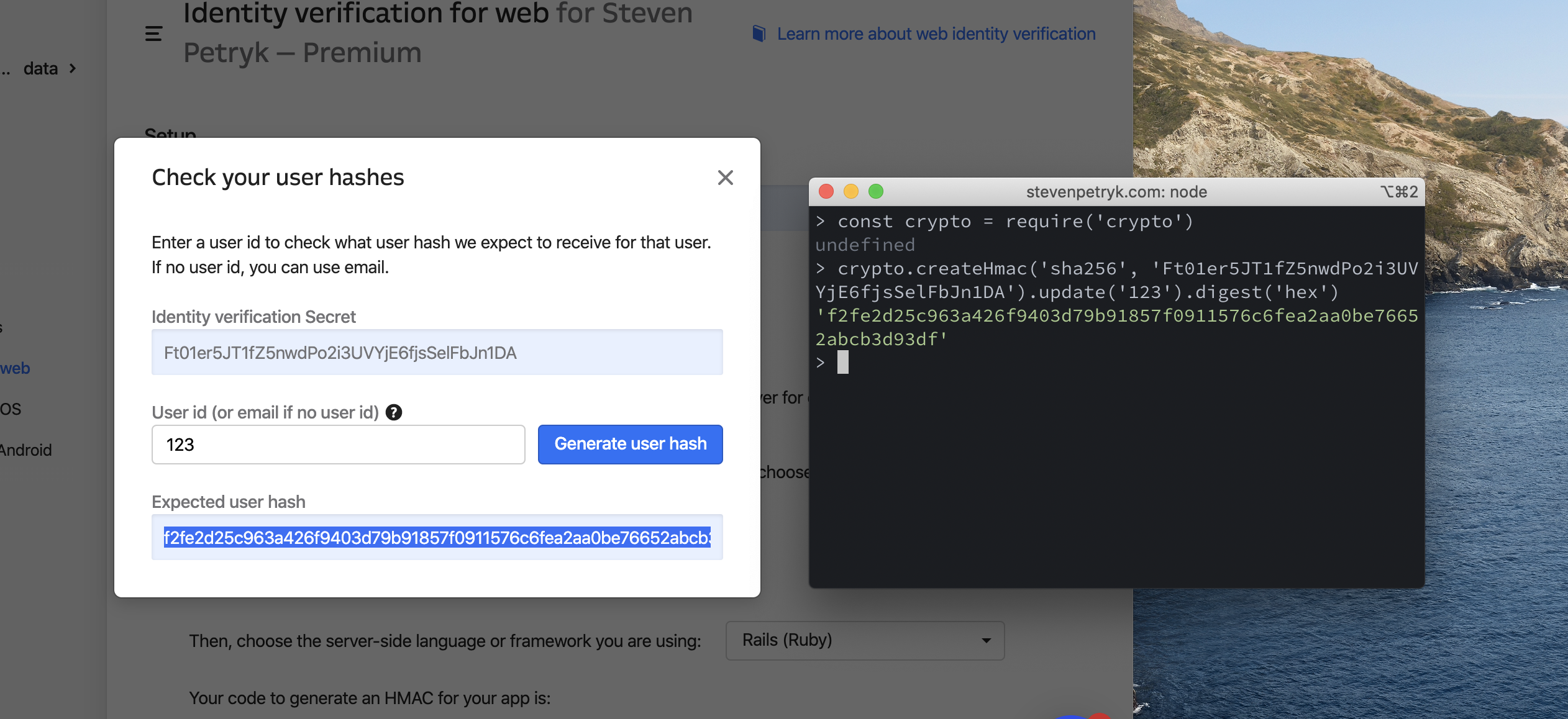
Task: Minimize terminal using the yellow button
Action: pyautogui.click(x=851, y=191)
